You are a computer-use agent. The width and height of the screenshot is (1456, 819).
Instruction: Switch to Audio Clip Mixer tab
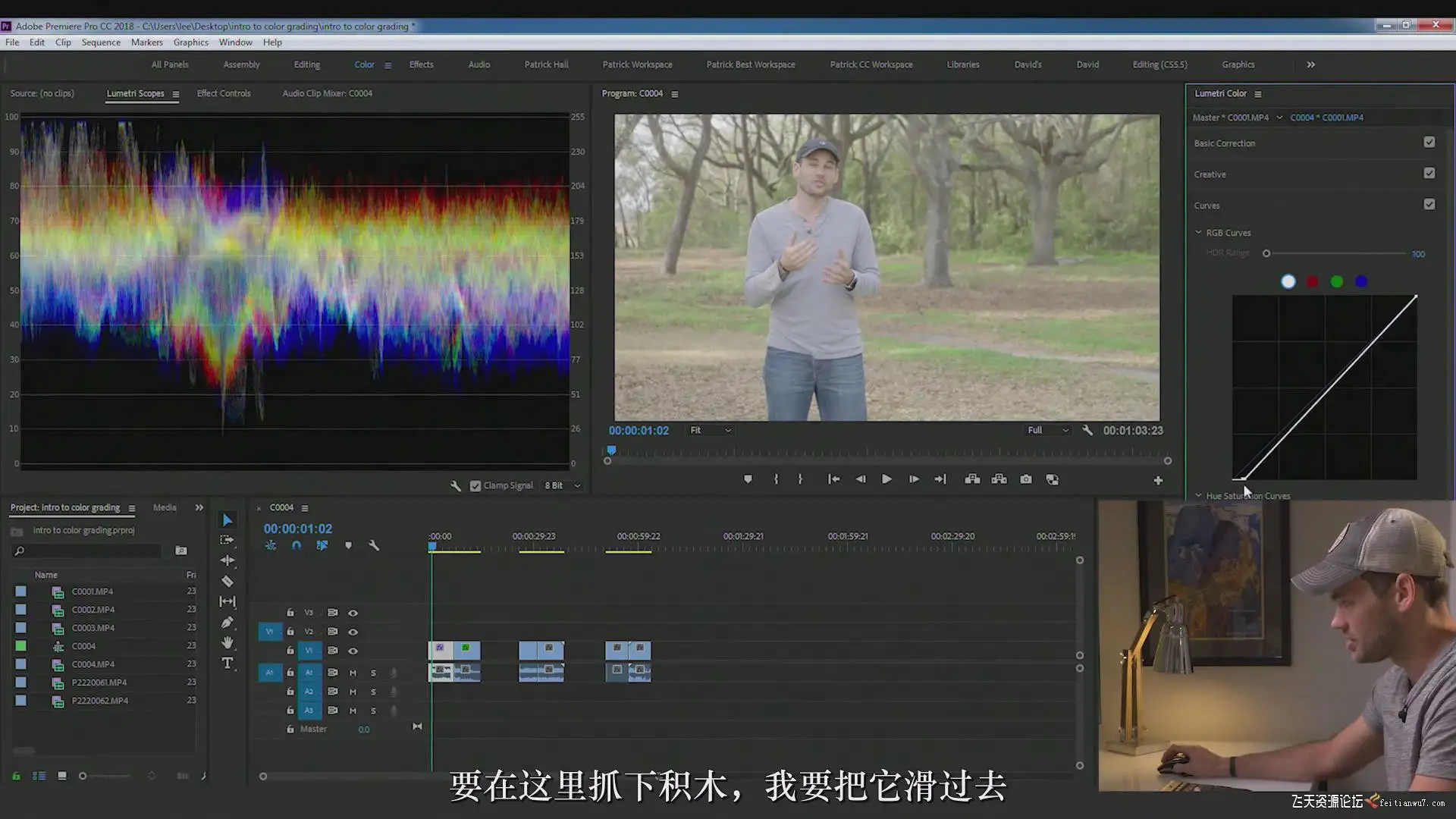pos(328,93)
